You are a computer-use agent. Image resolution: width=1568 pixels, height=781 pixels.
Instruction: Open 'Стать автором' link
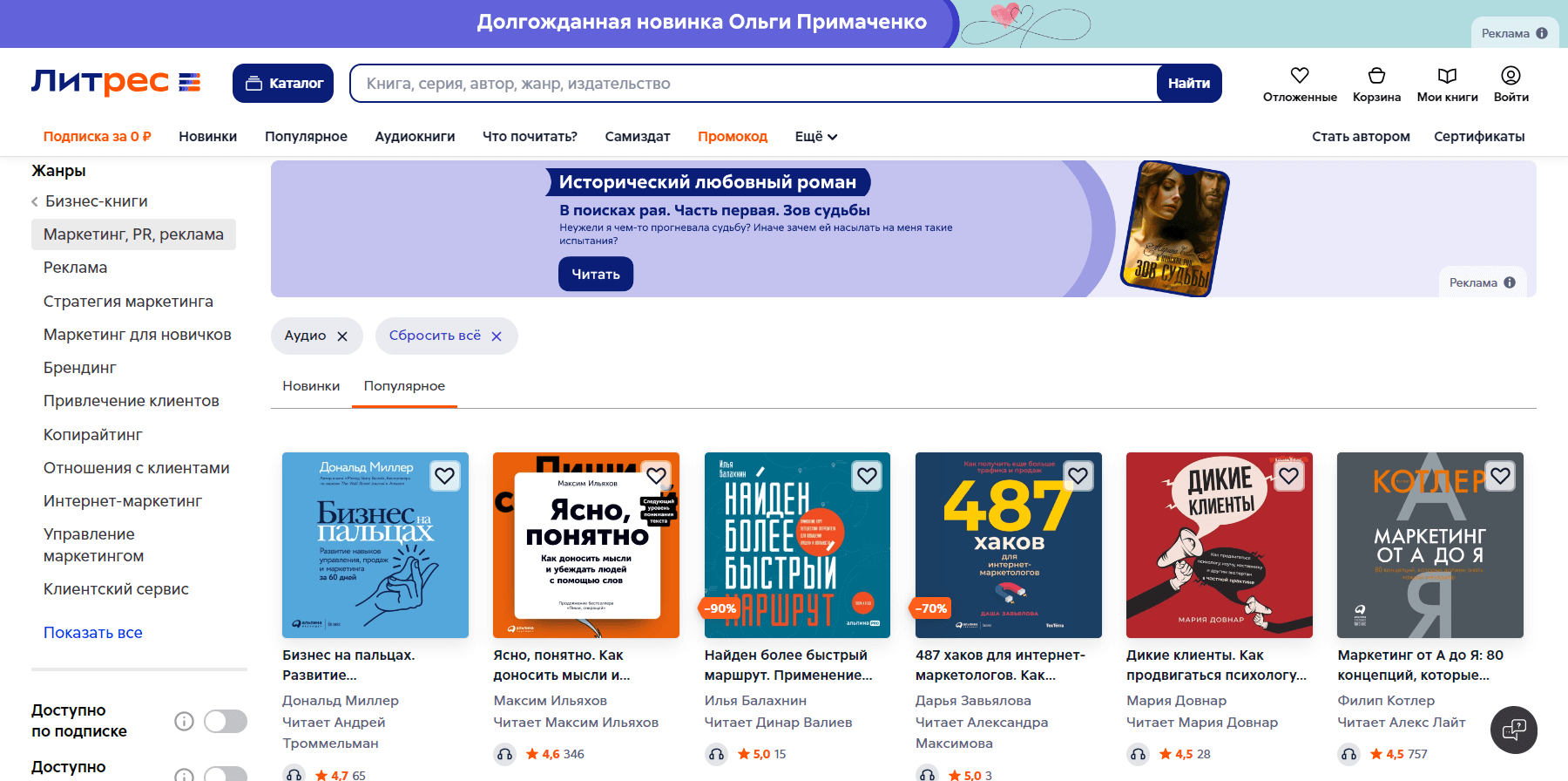click(1361, 137)
